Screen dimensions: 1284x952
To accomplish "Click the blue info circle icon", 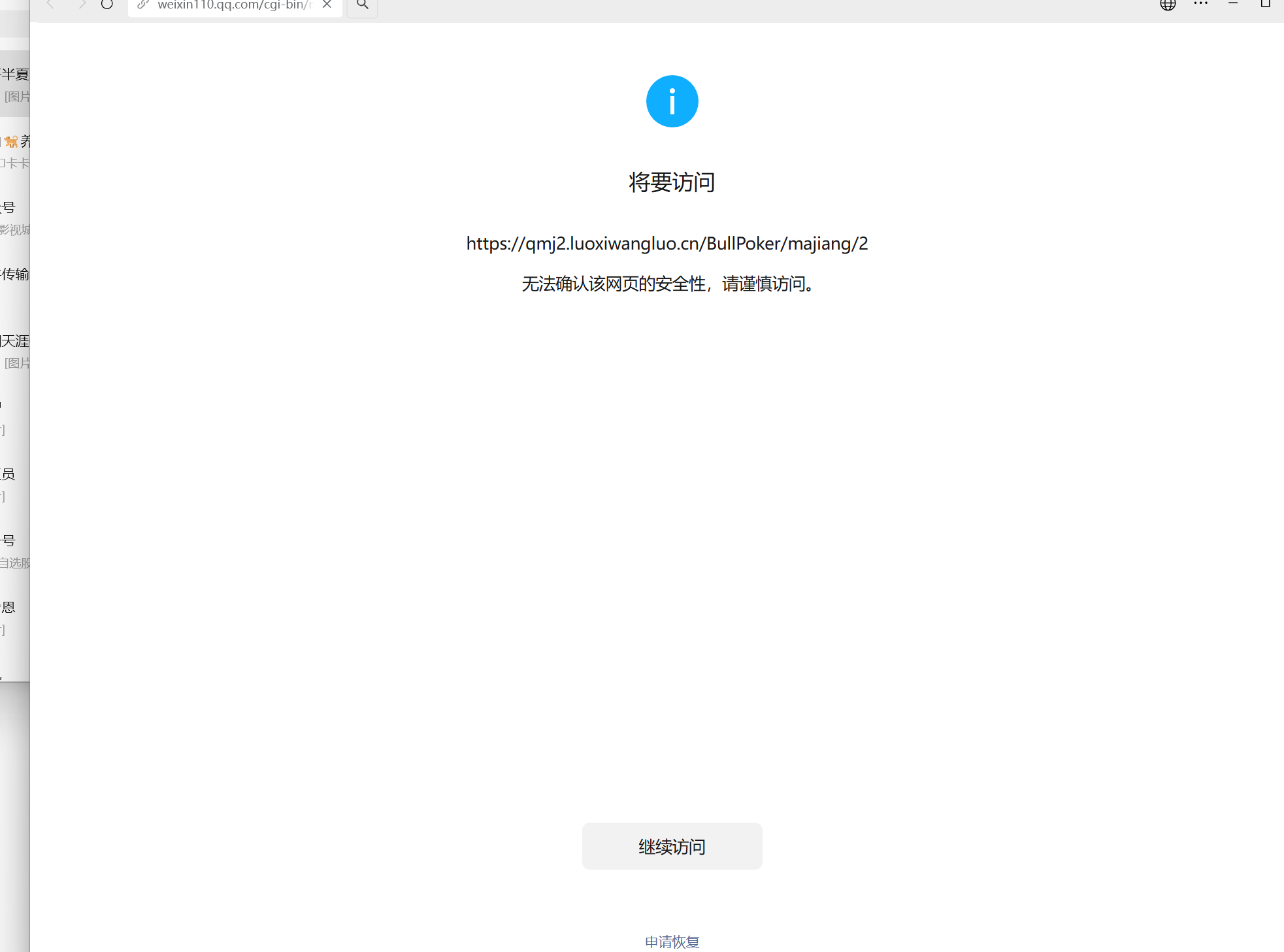I will [x=672, y=101].
